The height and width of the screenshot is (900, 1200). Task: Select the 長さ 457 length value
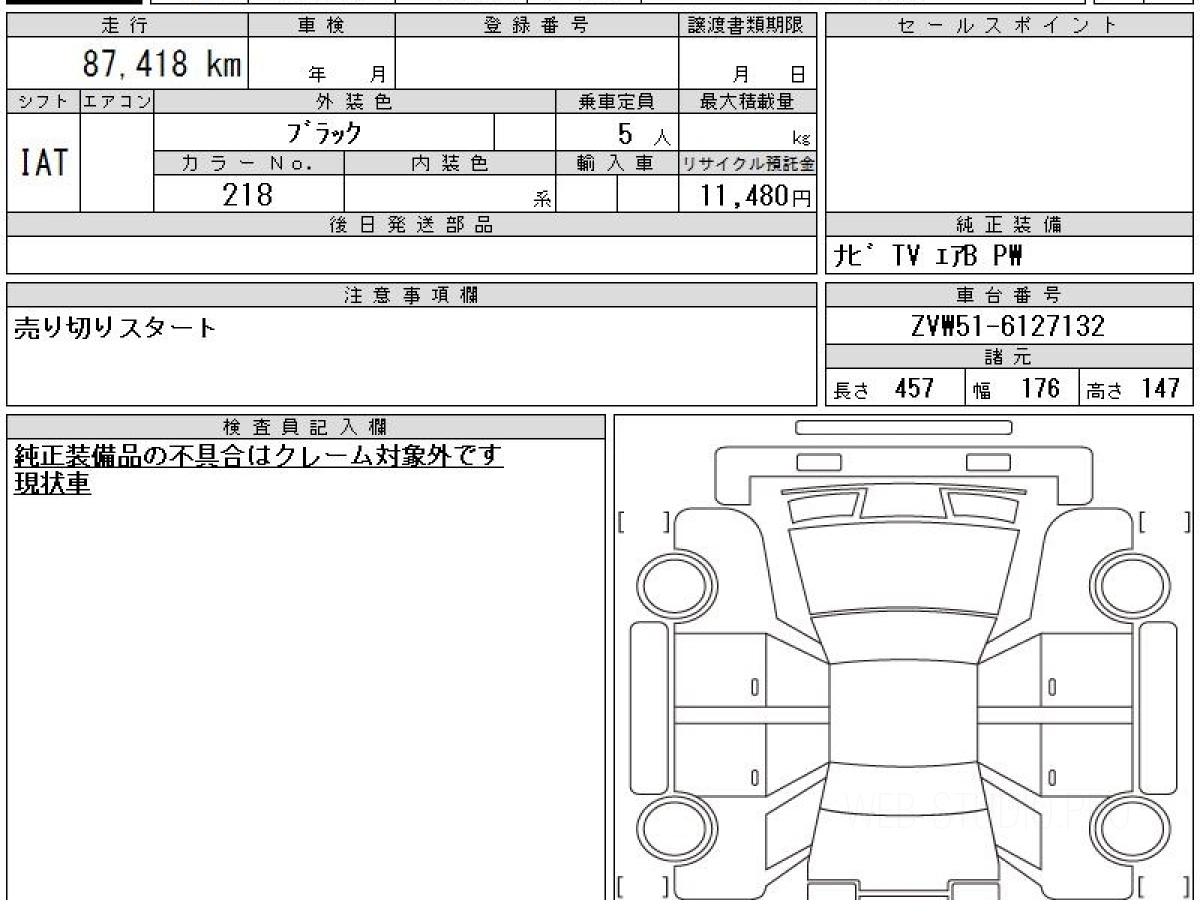[x=884, y=388]
